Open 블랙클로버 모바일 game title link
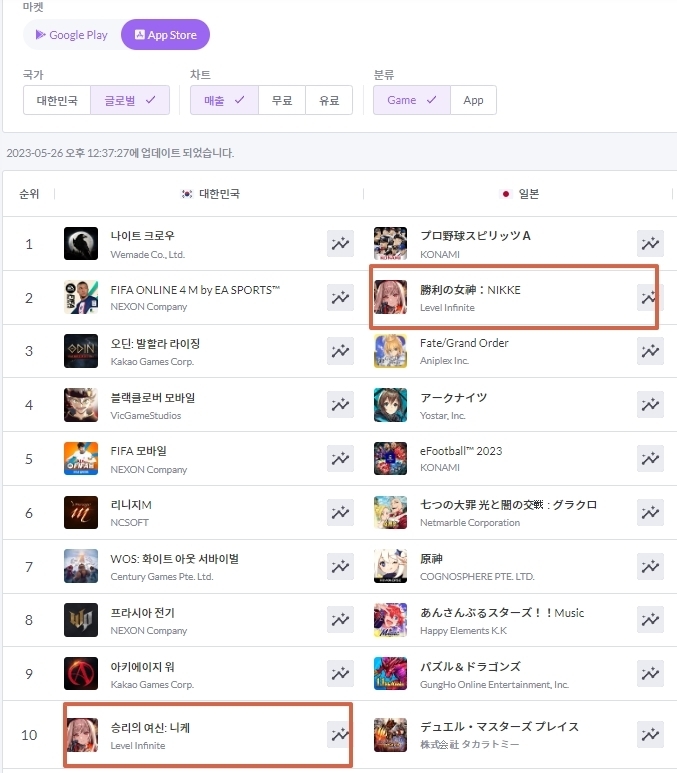The height and width of the screenshot is (773, 677). pyautogui.click(x=153, y=397)
